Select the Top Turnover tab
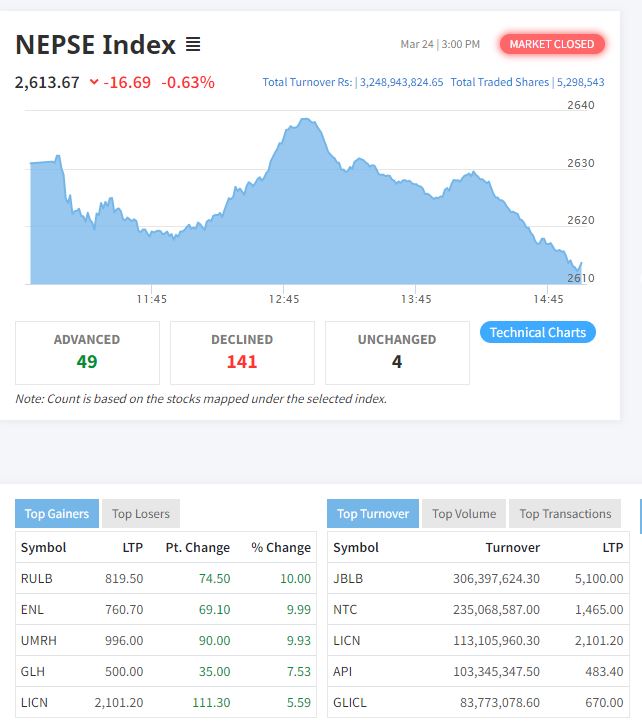This screenshot has height=726, width=642. 373,514
